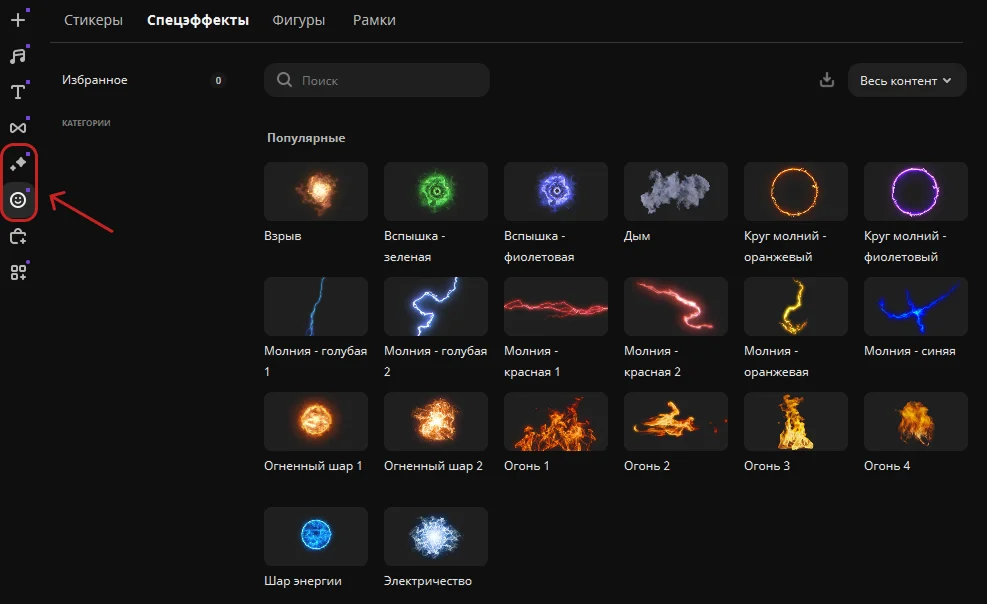Select the Молния - голубая 2 thumbnail
Viewport: 987px width, 604px height.
coord(436,306)
